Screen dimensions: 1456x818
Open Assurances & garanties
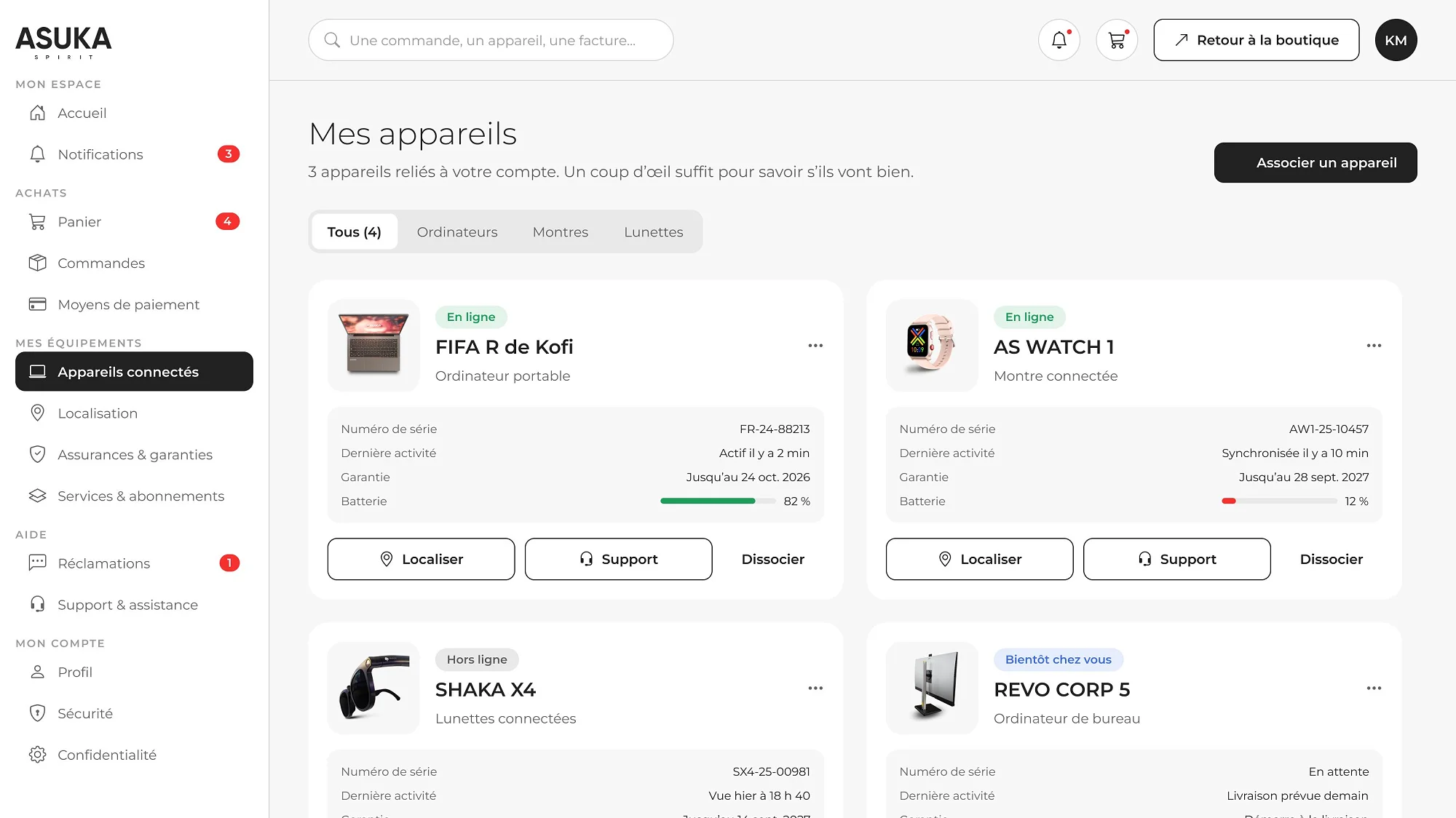134,455
